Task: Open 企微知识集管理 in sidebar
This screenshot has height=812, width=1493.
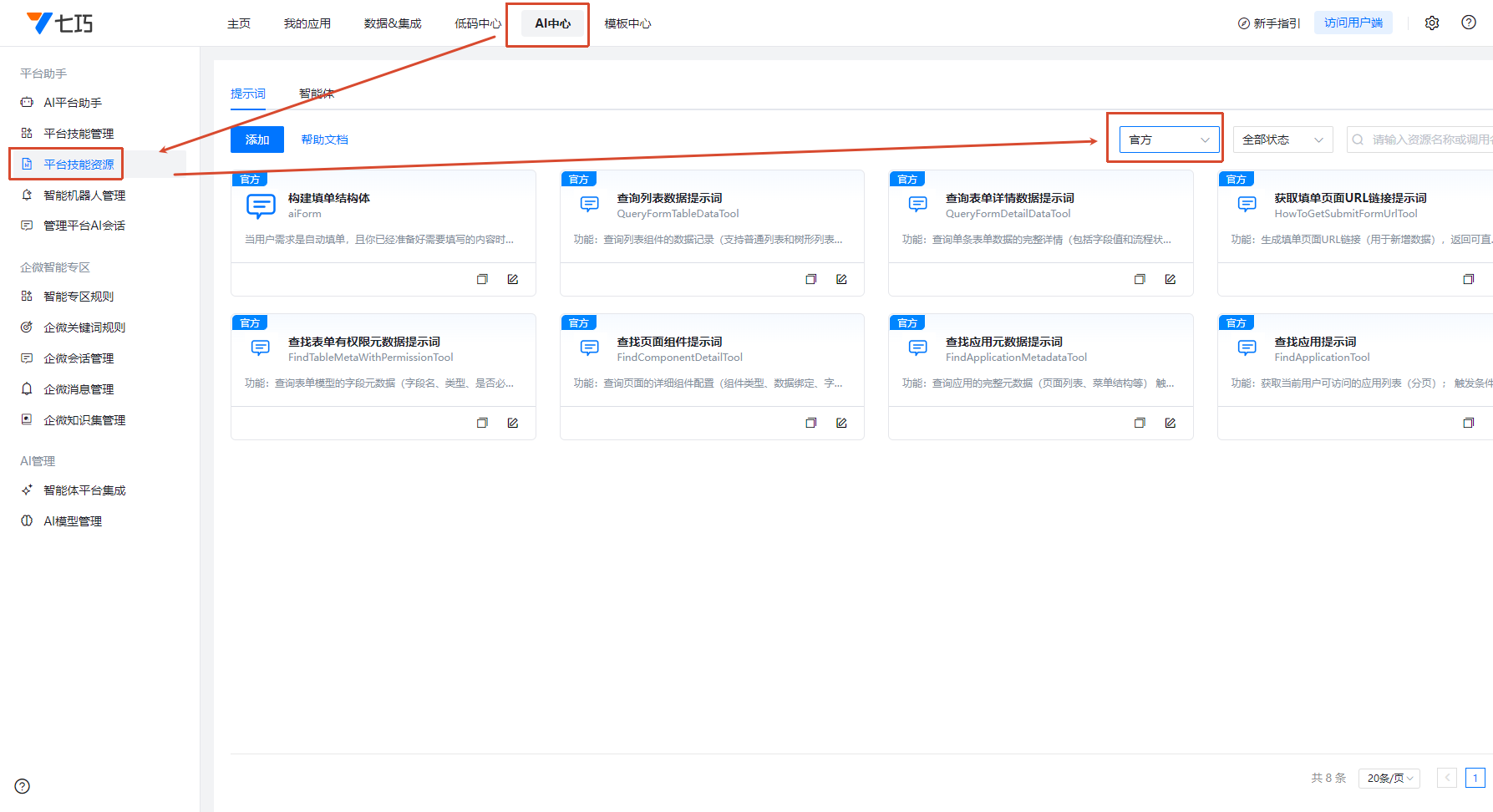Action: click(x=84, y=420)
